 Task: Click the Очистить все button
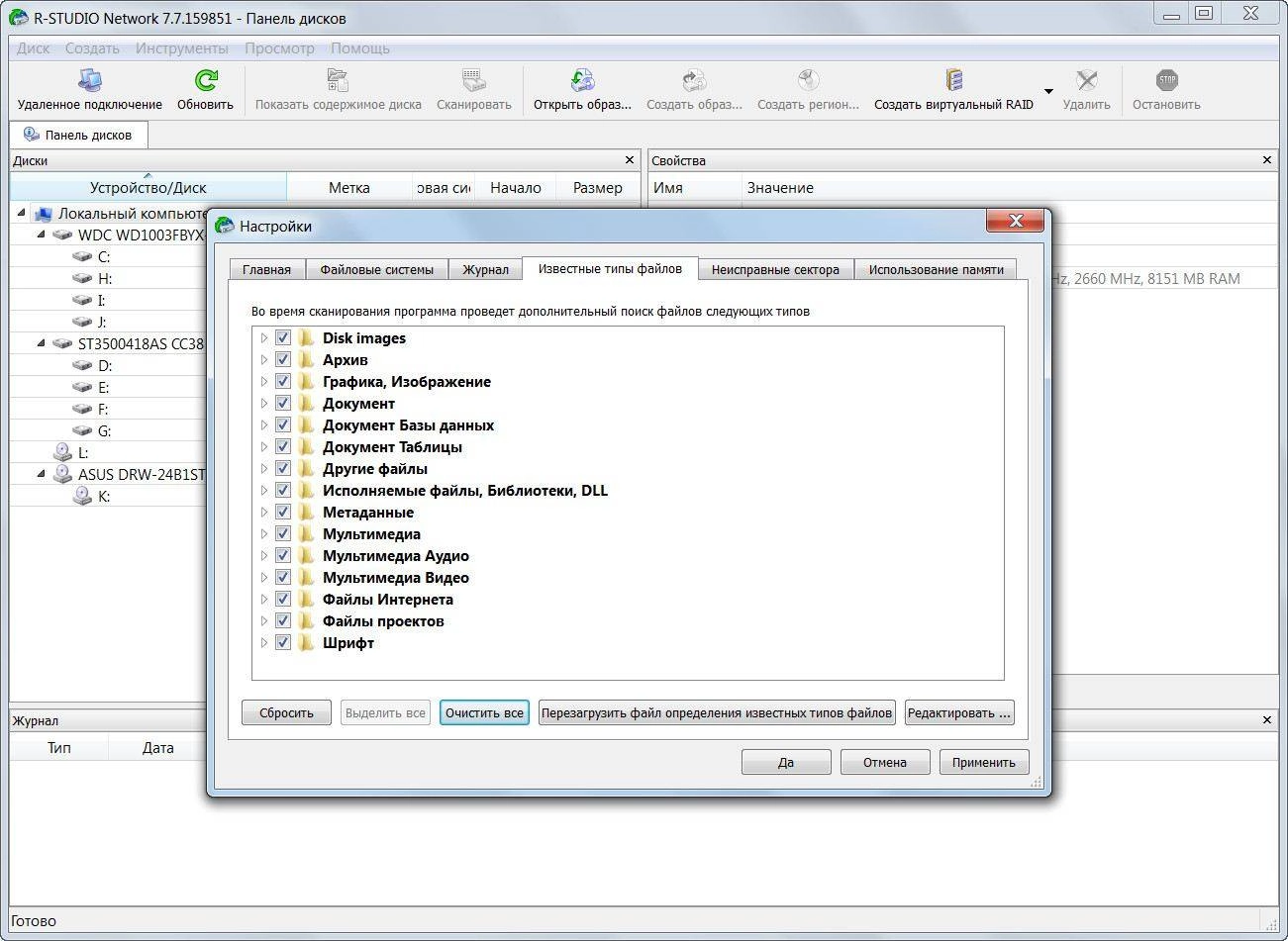point(484,712)
